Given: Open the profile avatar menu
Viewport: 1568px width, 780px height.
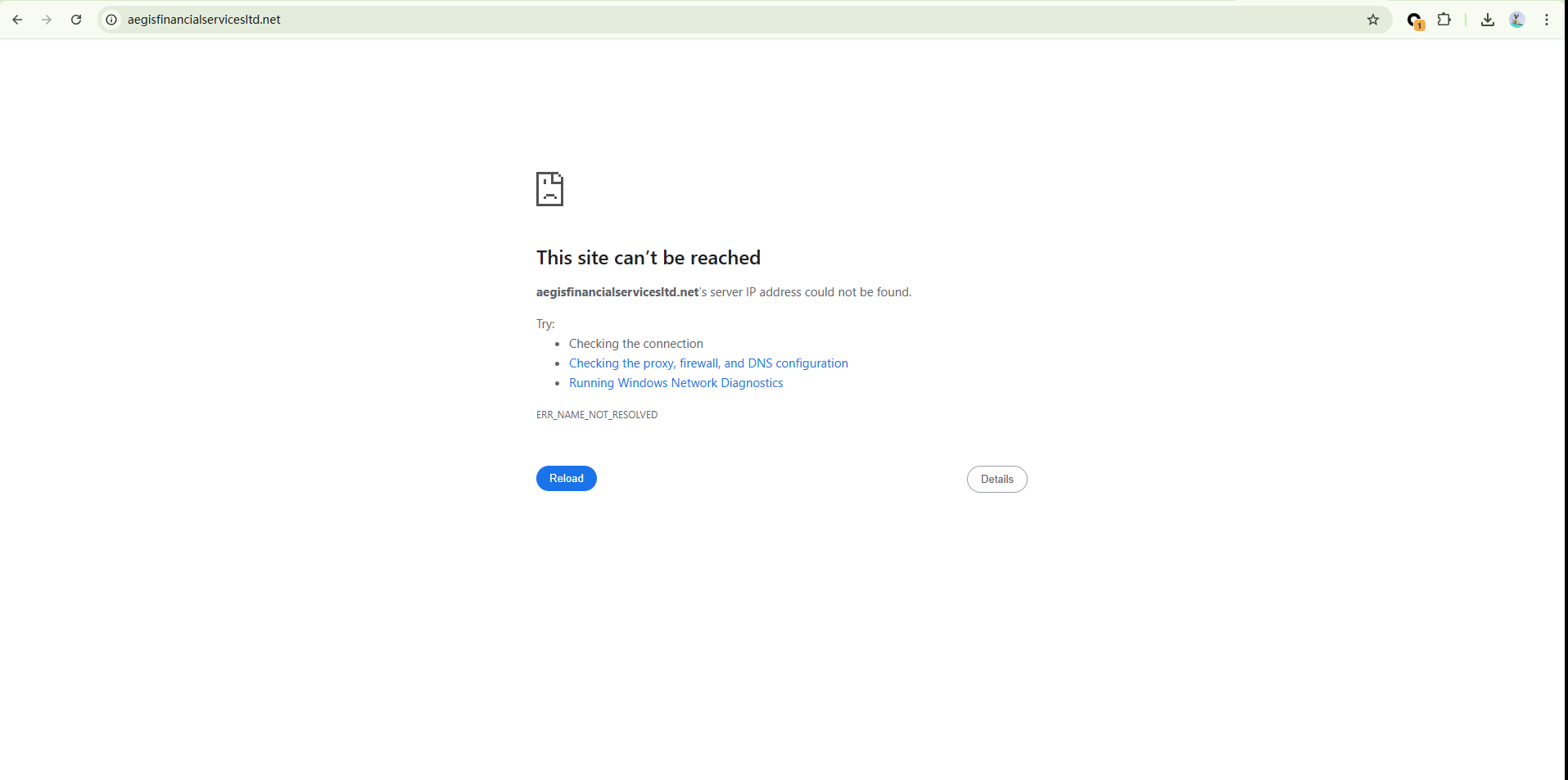Looking at the screenshot, I should (1517, 20).
